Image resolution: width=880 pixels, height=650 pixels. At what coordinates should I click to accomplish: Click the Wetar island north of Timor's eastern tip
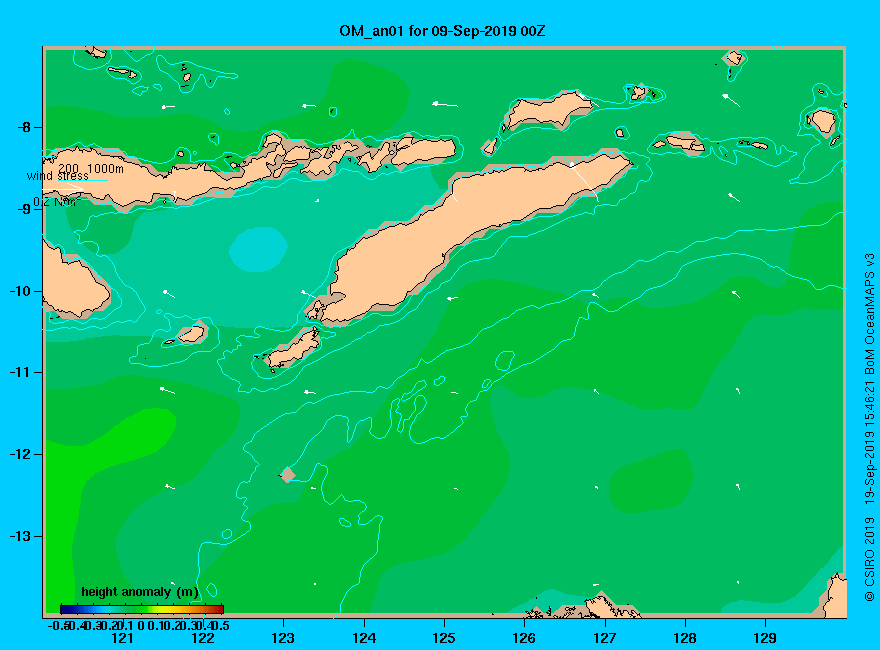coord(547,109)
